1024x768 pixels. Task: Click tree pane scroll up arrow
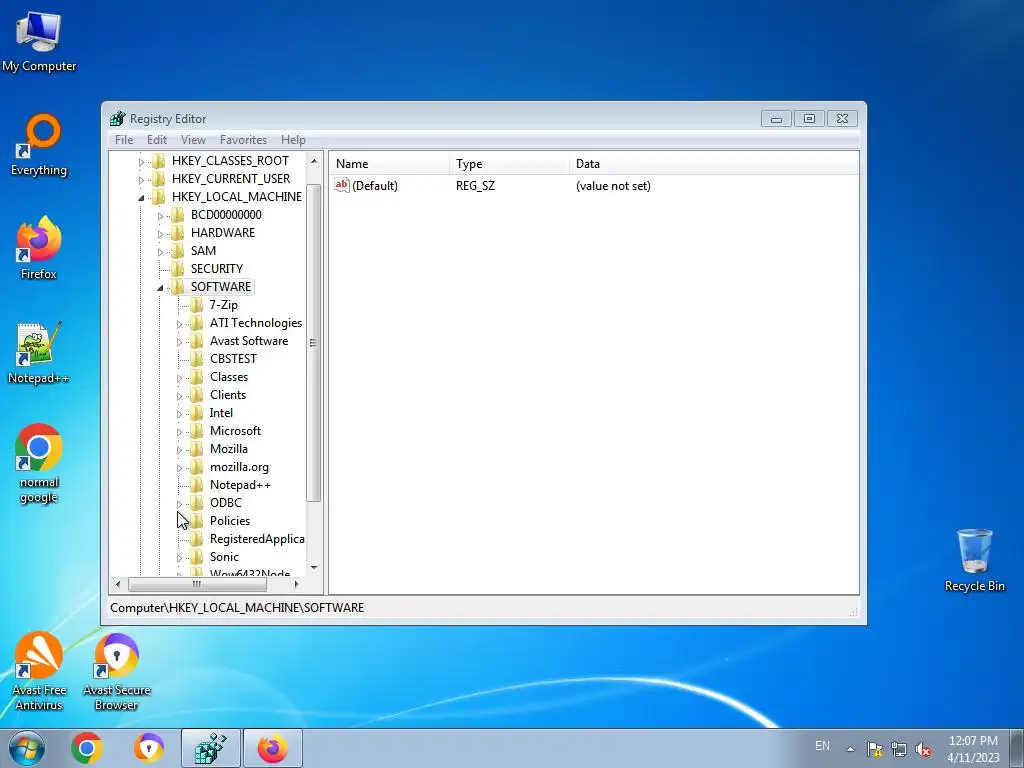tap(314, 161)
